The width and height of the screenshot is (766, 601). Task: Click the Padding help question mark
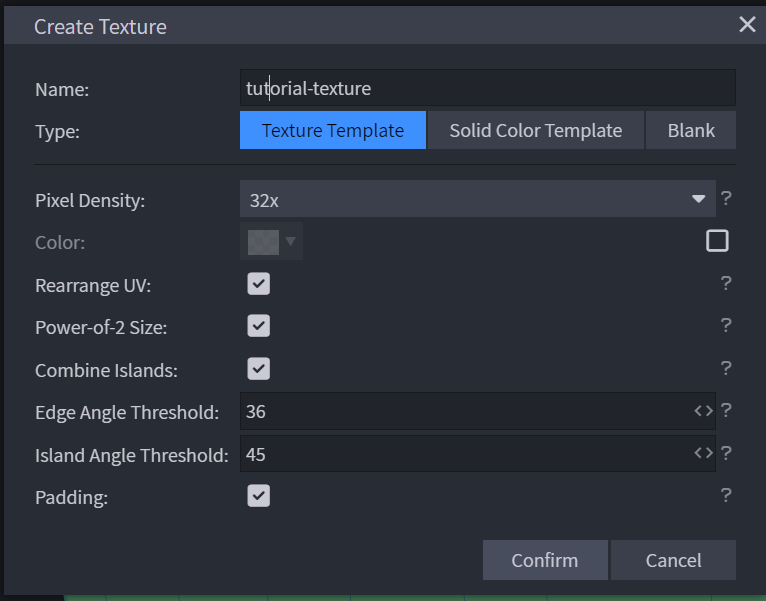point(726,495)
